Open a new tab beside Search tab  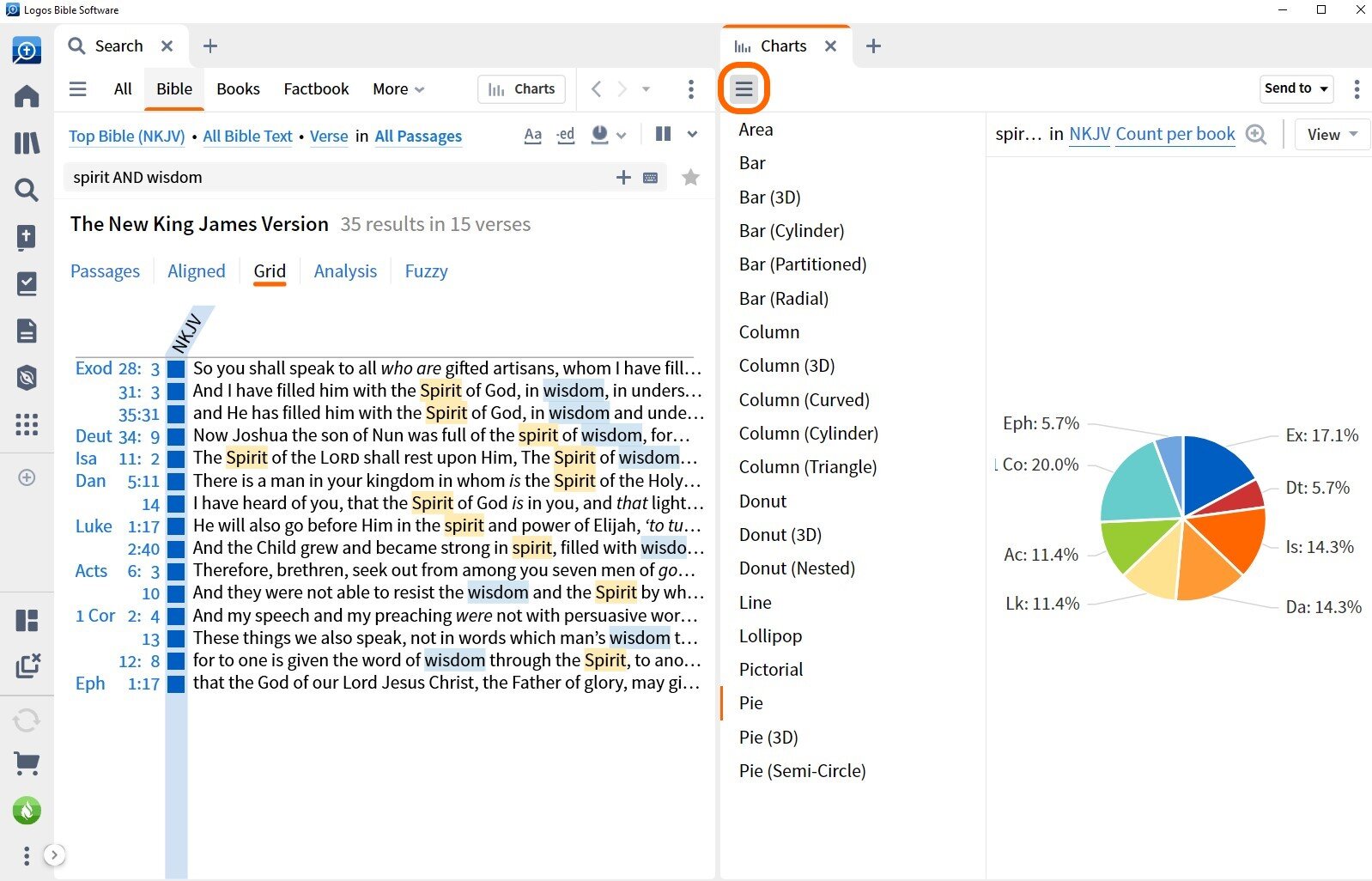tap(210, 46)
